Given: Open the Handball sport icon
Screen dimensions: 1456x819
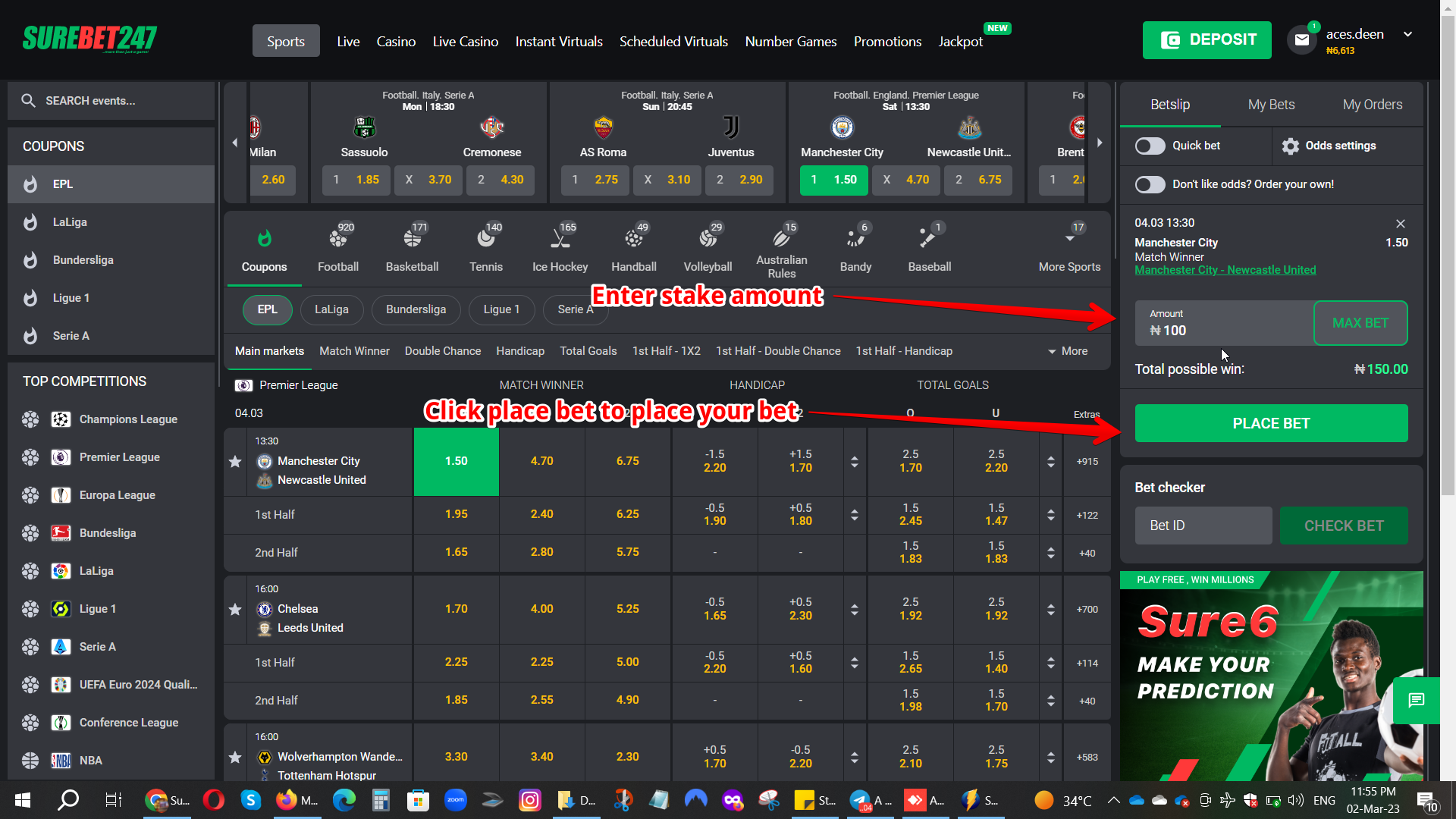Looking at the screenshot, I should tap(634, 240).
